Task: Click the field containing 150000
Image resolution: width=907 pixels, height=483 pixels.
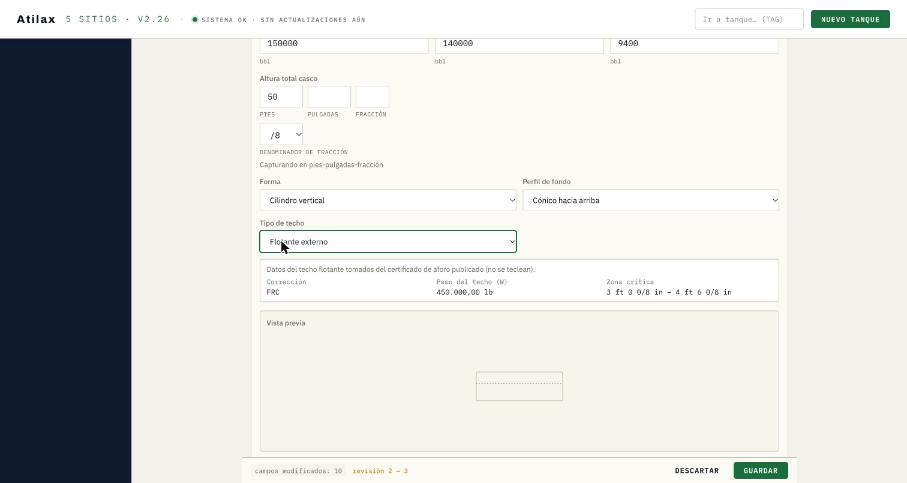Action: [x=344, y=45]
